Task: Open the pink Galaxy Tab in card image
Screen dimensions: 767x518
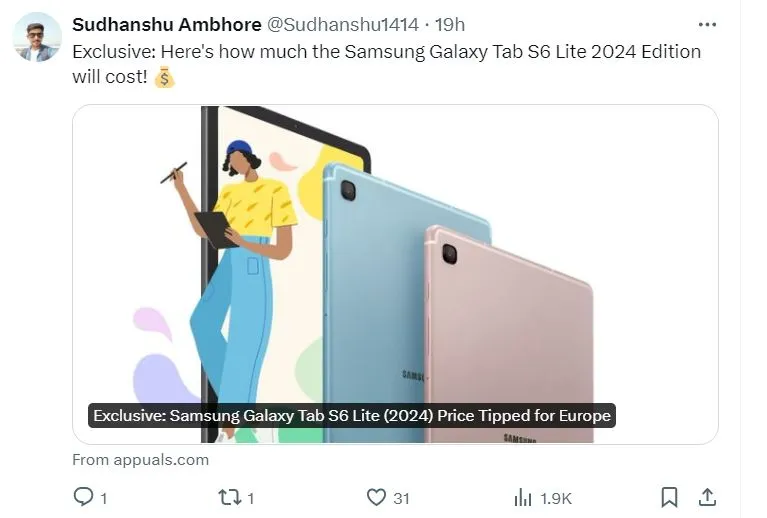Action: tap(509, 335)
